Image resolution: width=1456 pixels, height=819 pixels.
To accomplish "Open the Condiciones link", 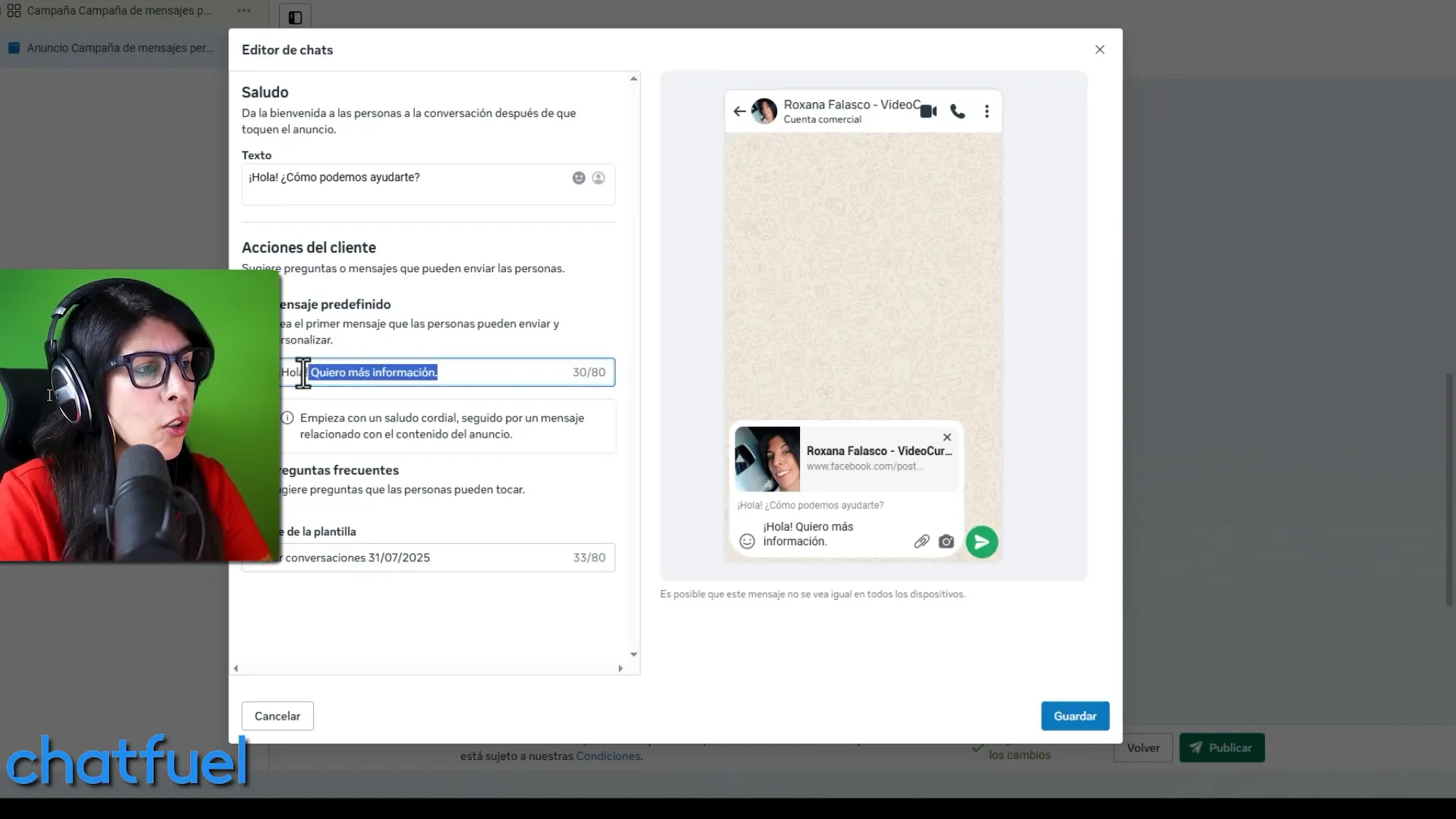I will click(607, 756).
